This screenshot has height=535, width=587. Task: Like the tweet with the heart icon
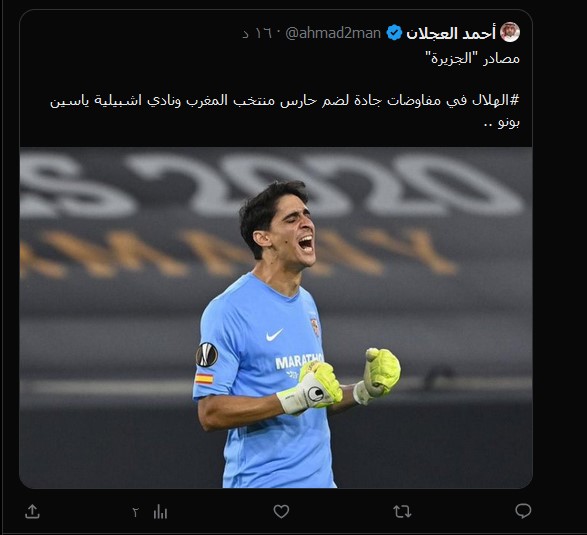coord(281,511)
